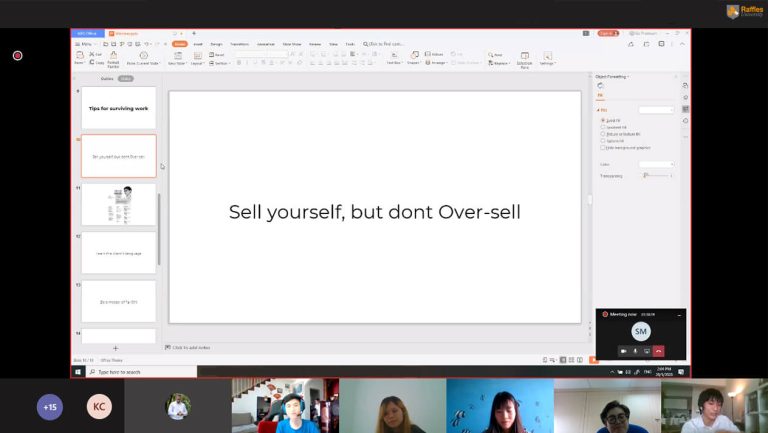Select the Solid fill radio option
This screenshot has height=433, width=768.
coord(602,120)
